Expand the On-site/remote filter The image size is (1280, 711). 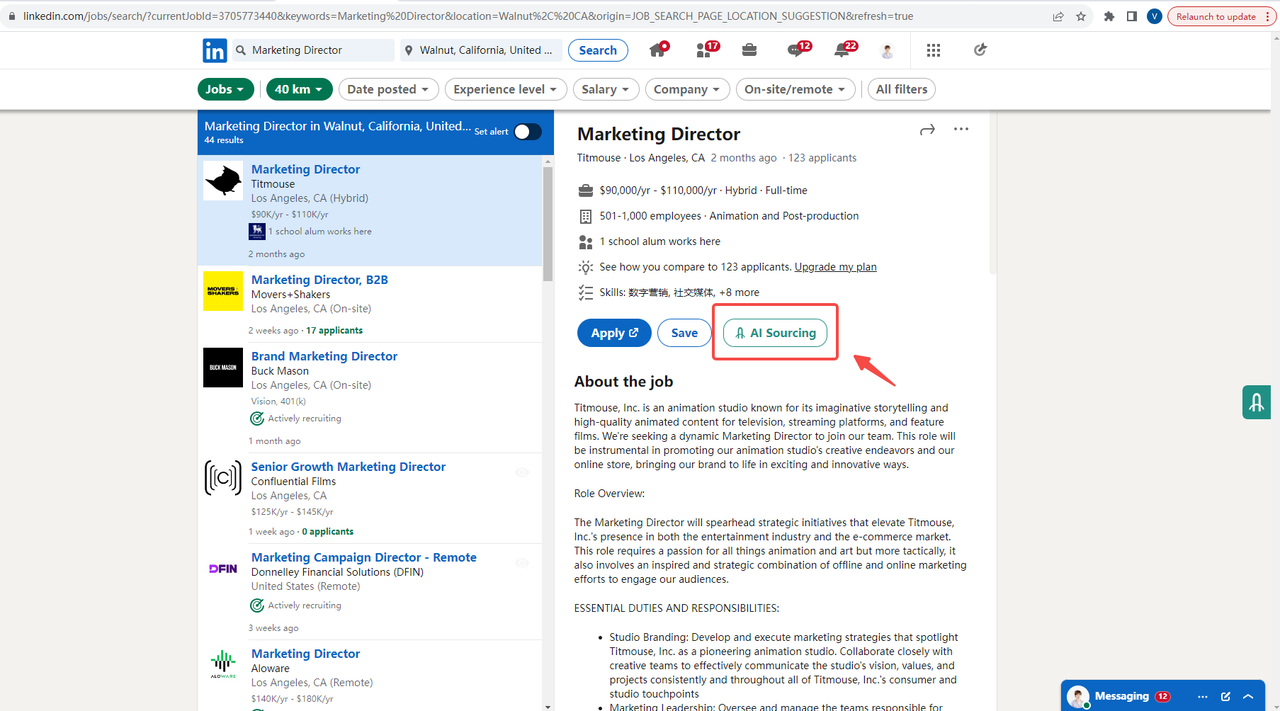coord(796,89)
